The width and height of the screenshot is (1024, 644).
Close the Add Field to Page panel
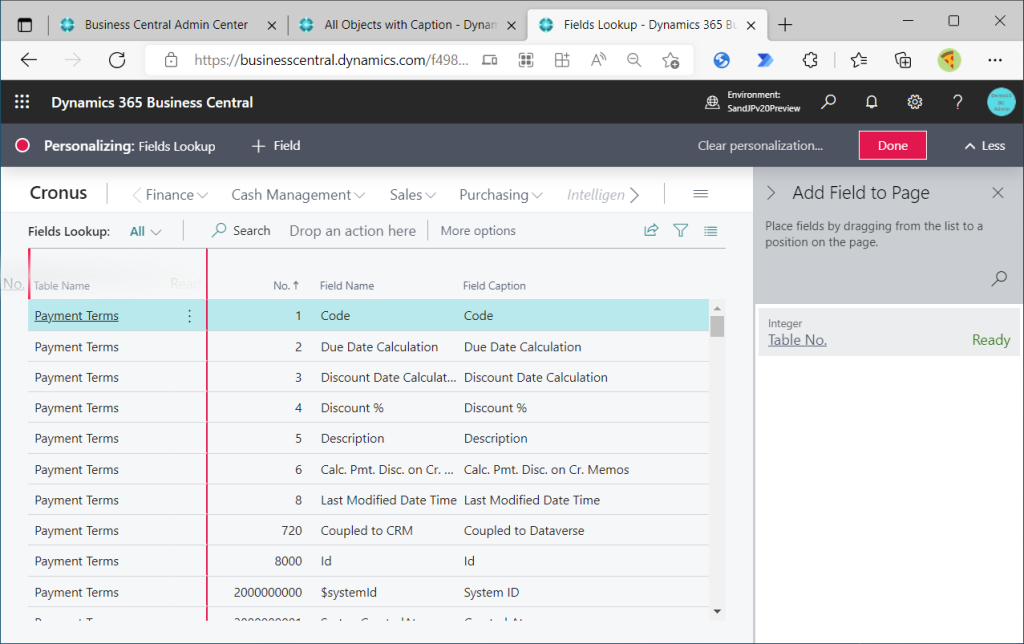pyautogui.click(x=997, y=193)
